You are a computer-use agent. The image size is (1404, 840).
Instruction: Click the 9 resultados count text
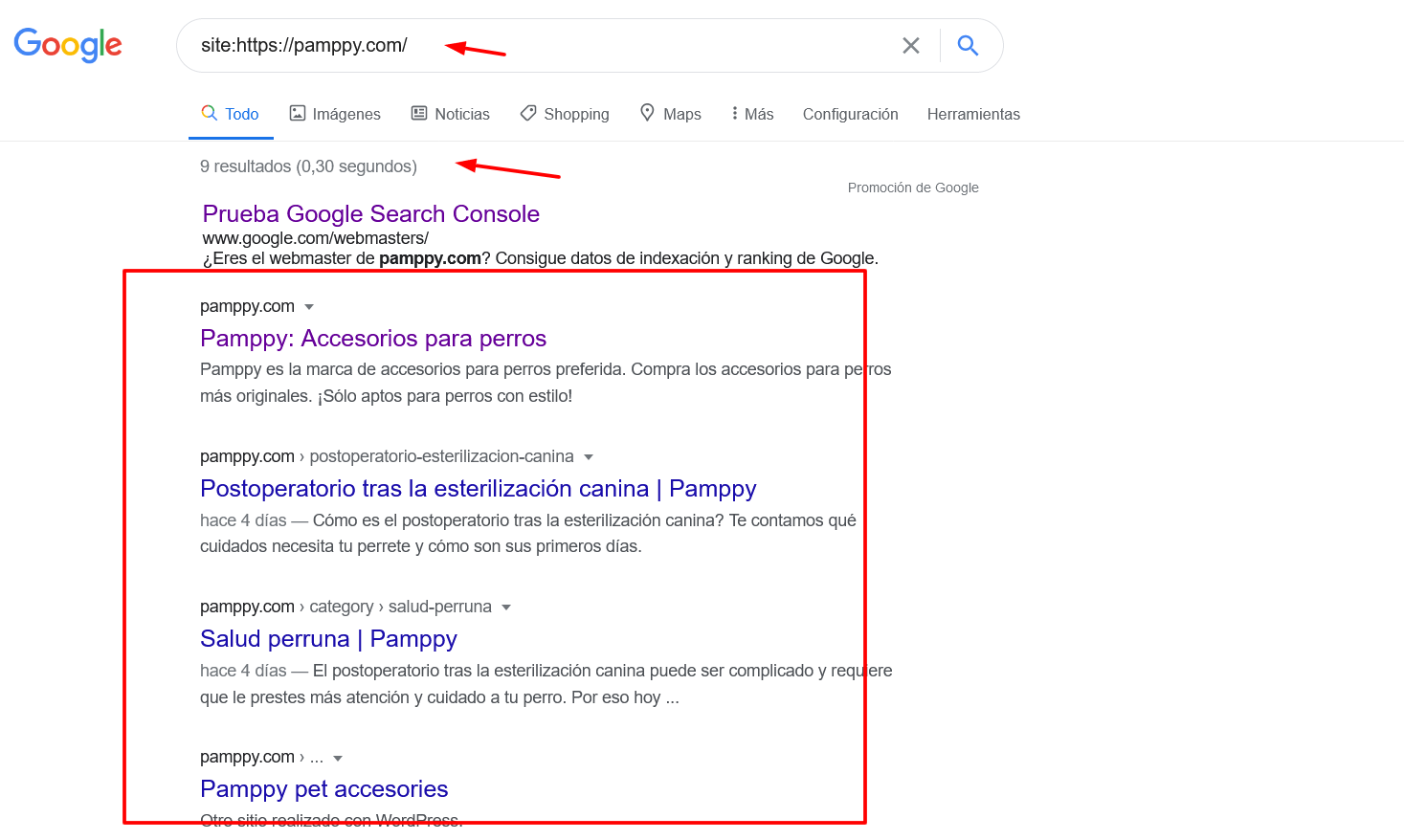coord(308,166)
